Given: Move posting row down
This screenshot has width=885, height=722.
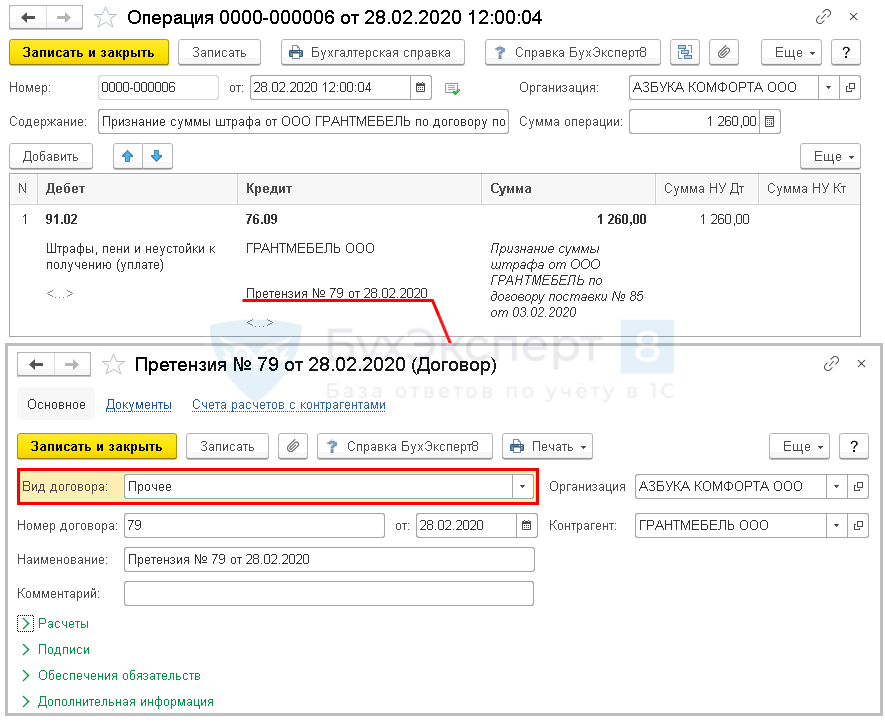Looking at the screenshot, I should pyautogui.click(x=157, y=156).
